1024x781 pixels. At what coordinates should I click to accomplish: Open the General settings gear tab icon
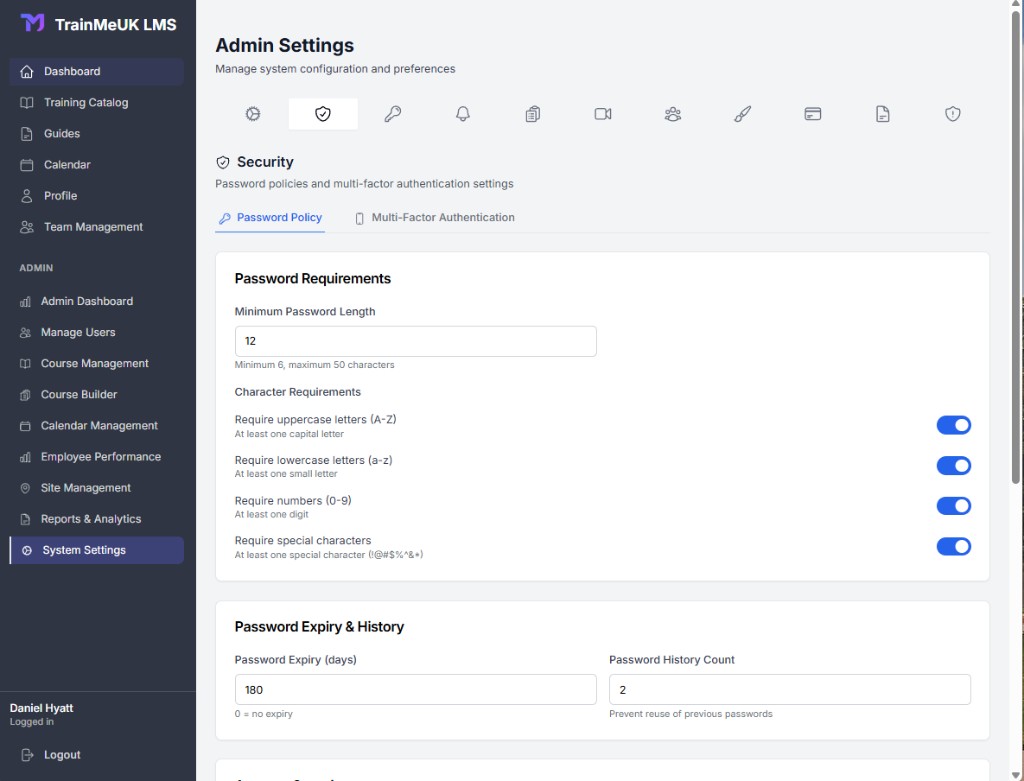[x=253, y=114]
